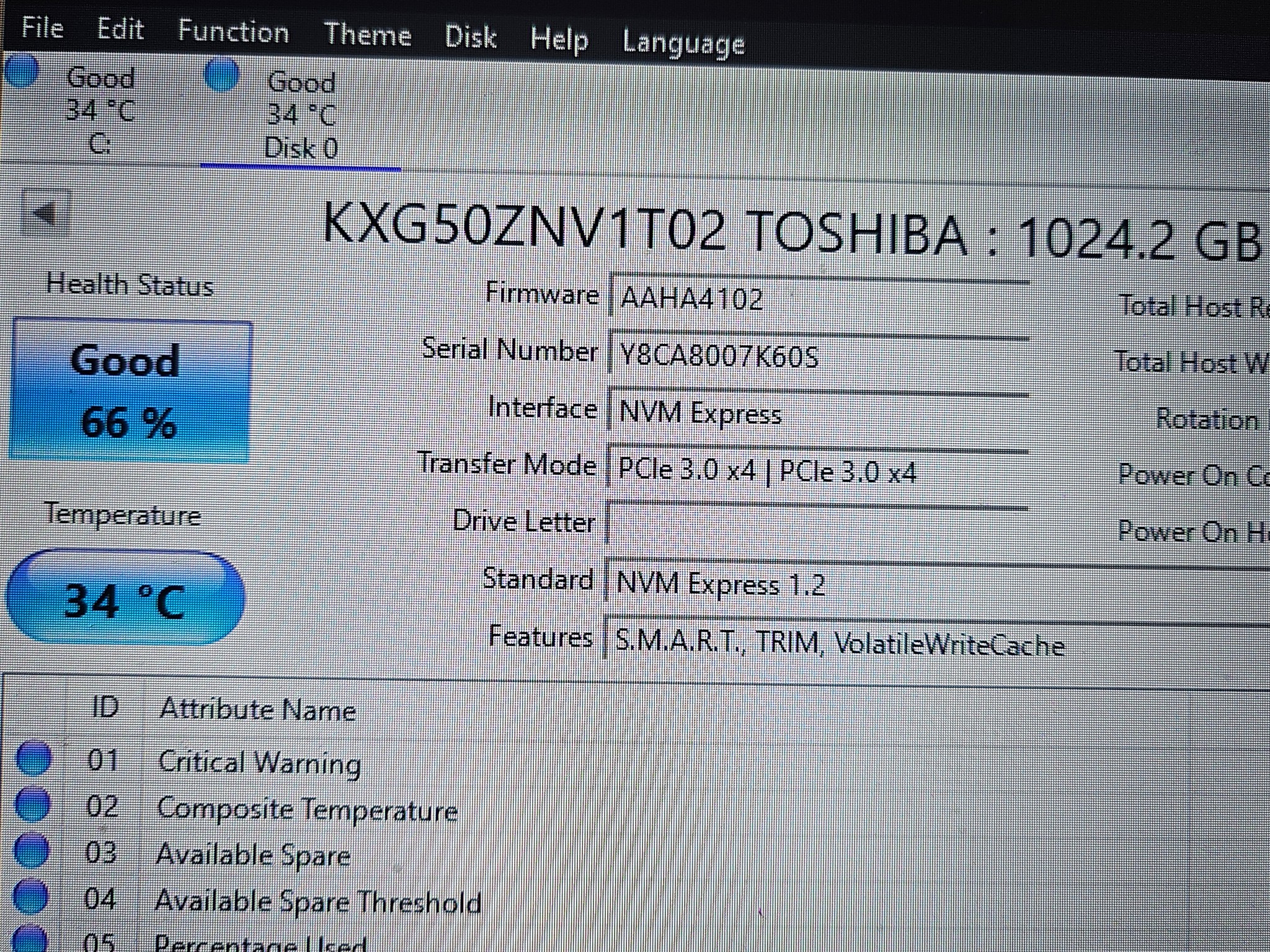Click the Power On Count label
1270x952 pixels.
tap(1194, 475)
